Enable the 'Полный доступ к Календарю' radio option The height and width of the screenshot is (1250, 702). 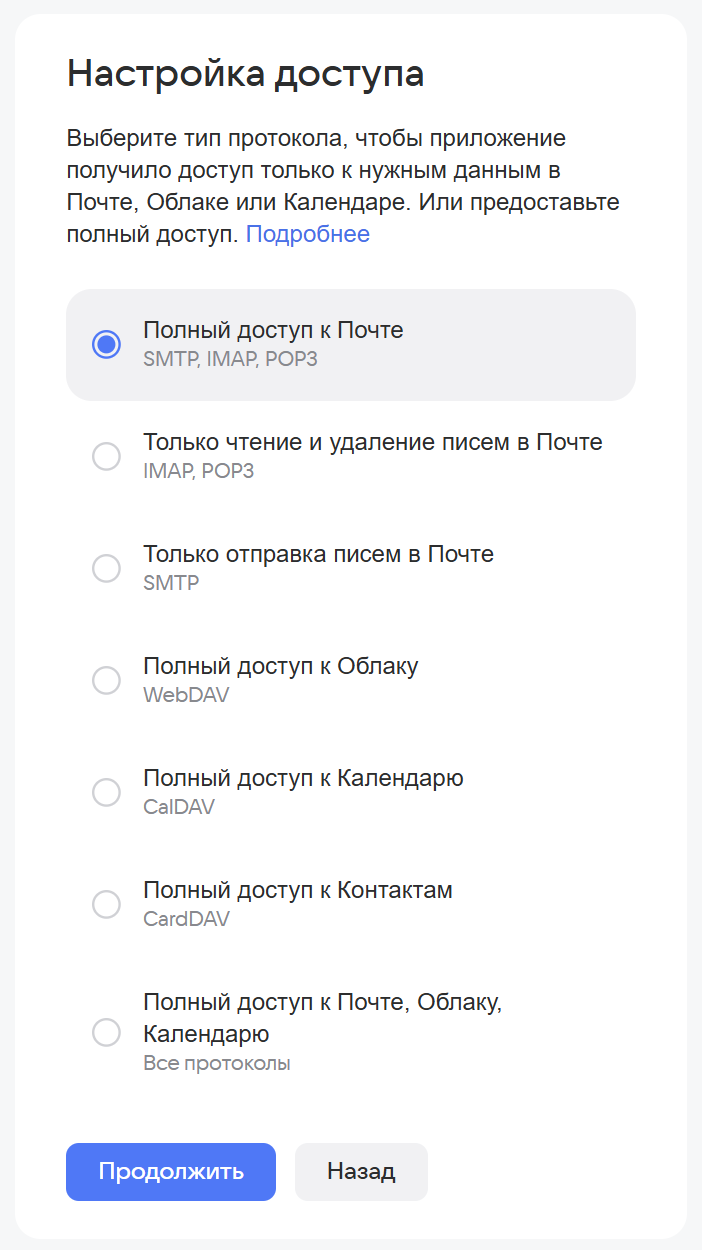(106, 792)
